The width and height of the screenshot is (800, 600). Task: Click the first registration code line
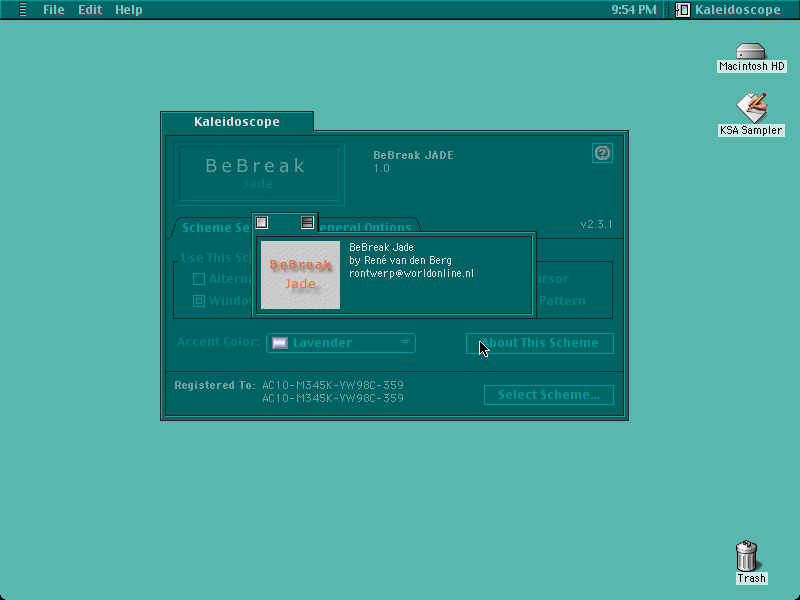333,385
